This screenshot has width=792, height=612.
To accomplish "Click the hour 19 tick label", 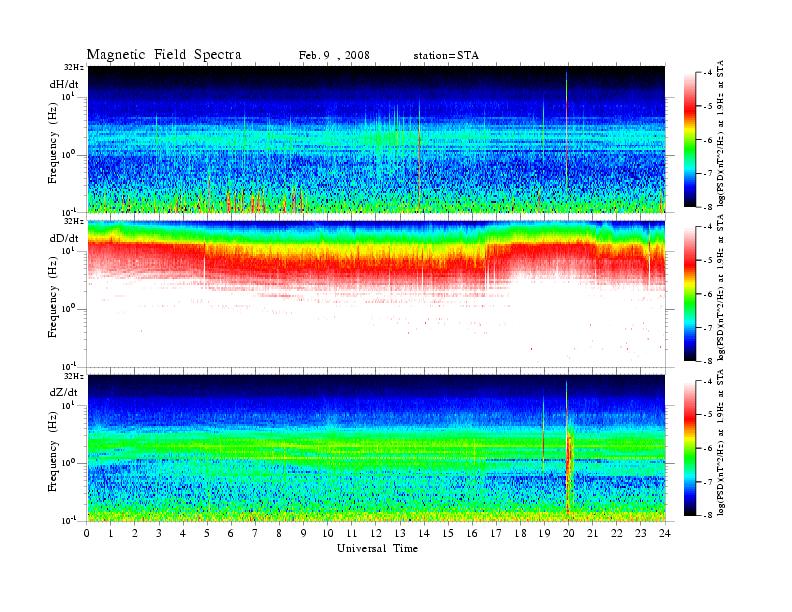I will 544,534.
